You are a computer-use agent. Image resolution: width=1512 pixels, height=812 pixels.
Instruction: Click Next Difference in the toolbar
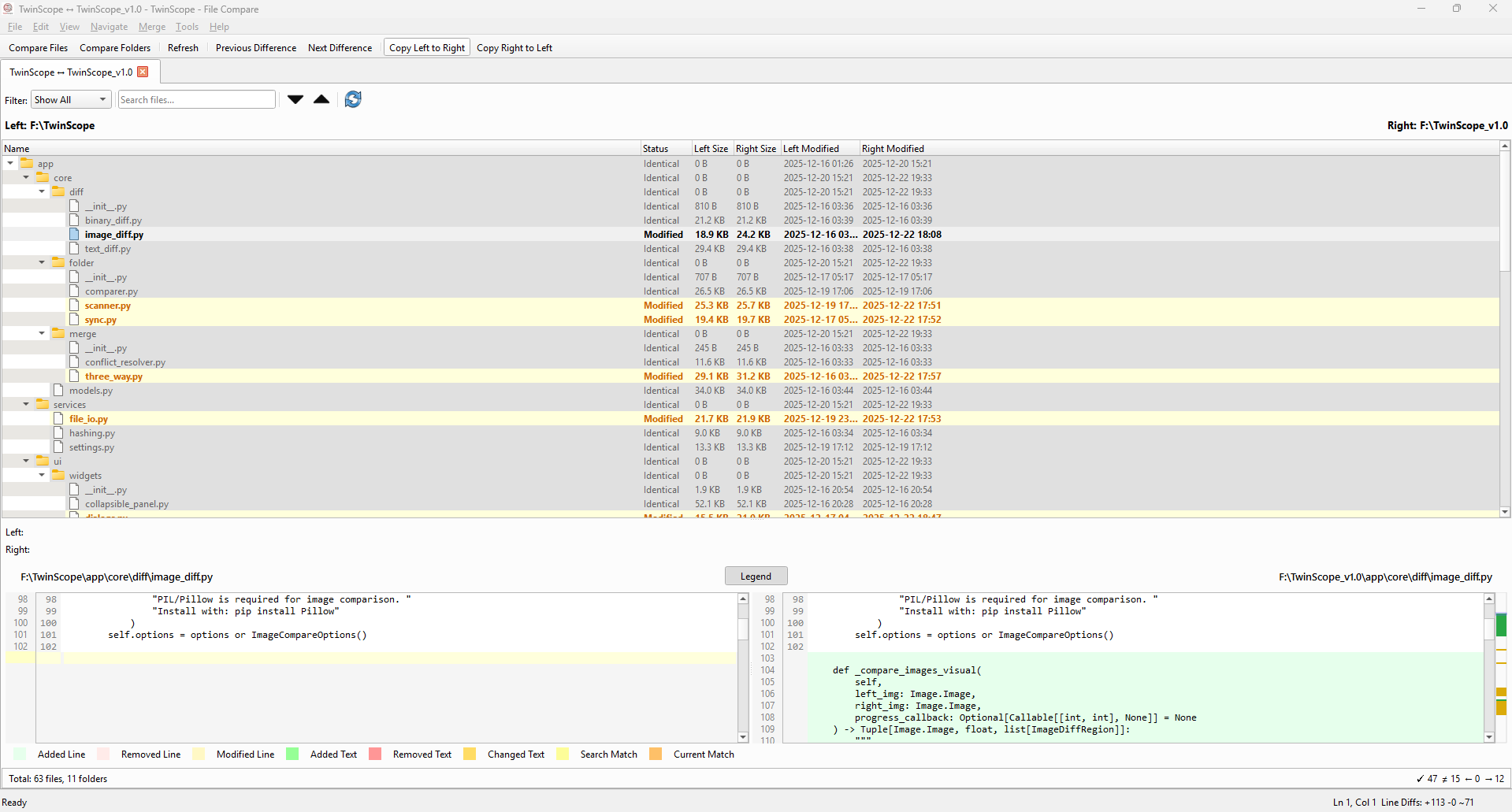[x=340, y=48]
